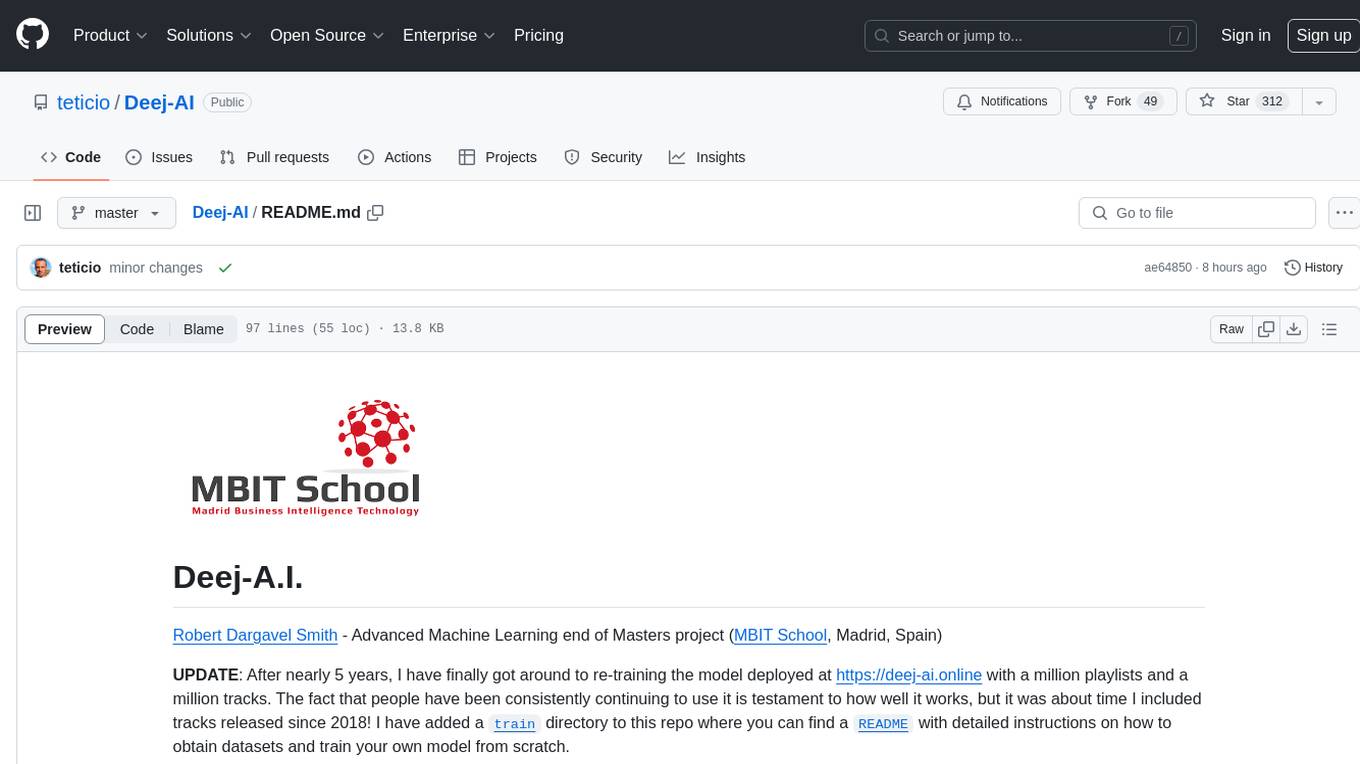The height and width of the screenshot is (764, 1360).
Task: Expand the Open Source menu
Action: coord(327,35)
